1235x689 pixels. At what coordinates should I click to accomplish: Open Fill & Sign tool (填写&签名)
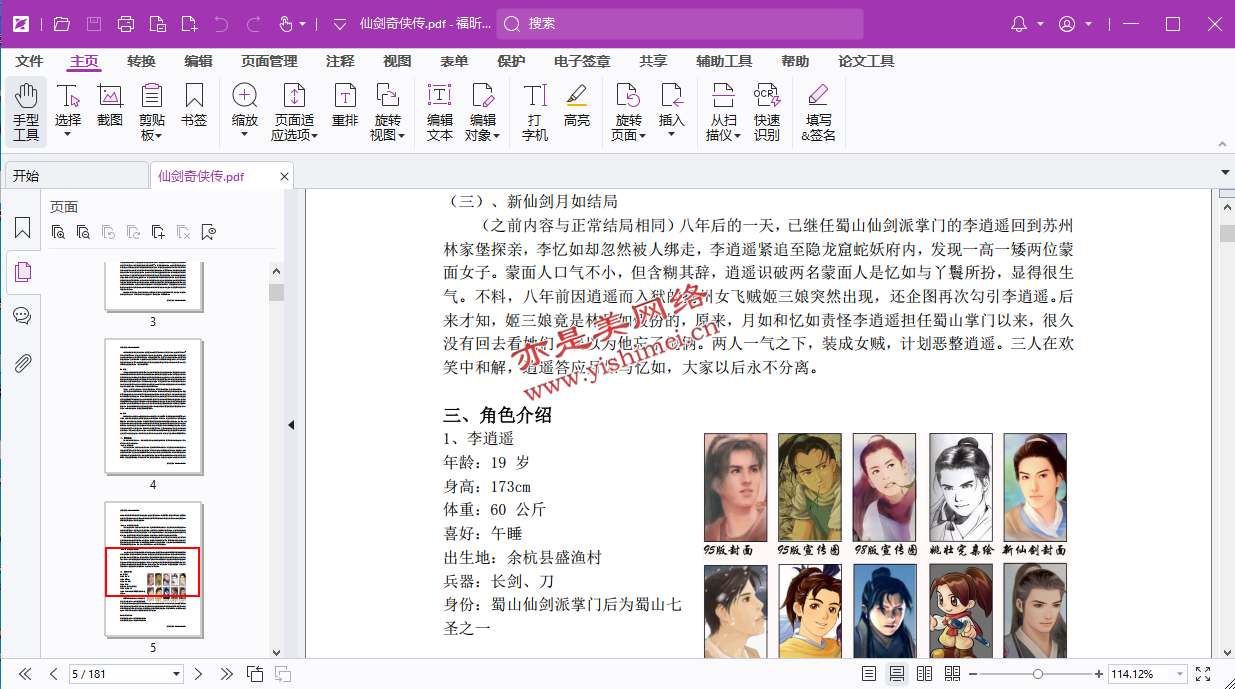coord(818,111)
